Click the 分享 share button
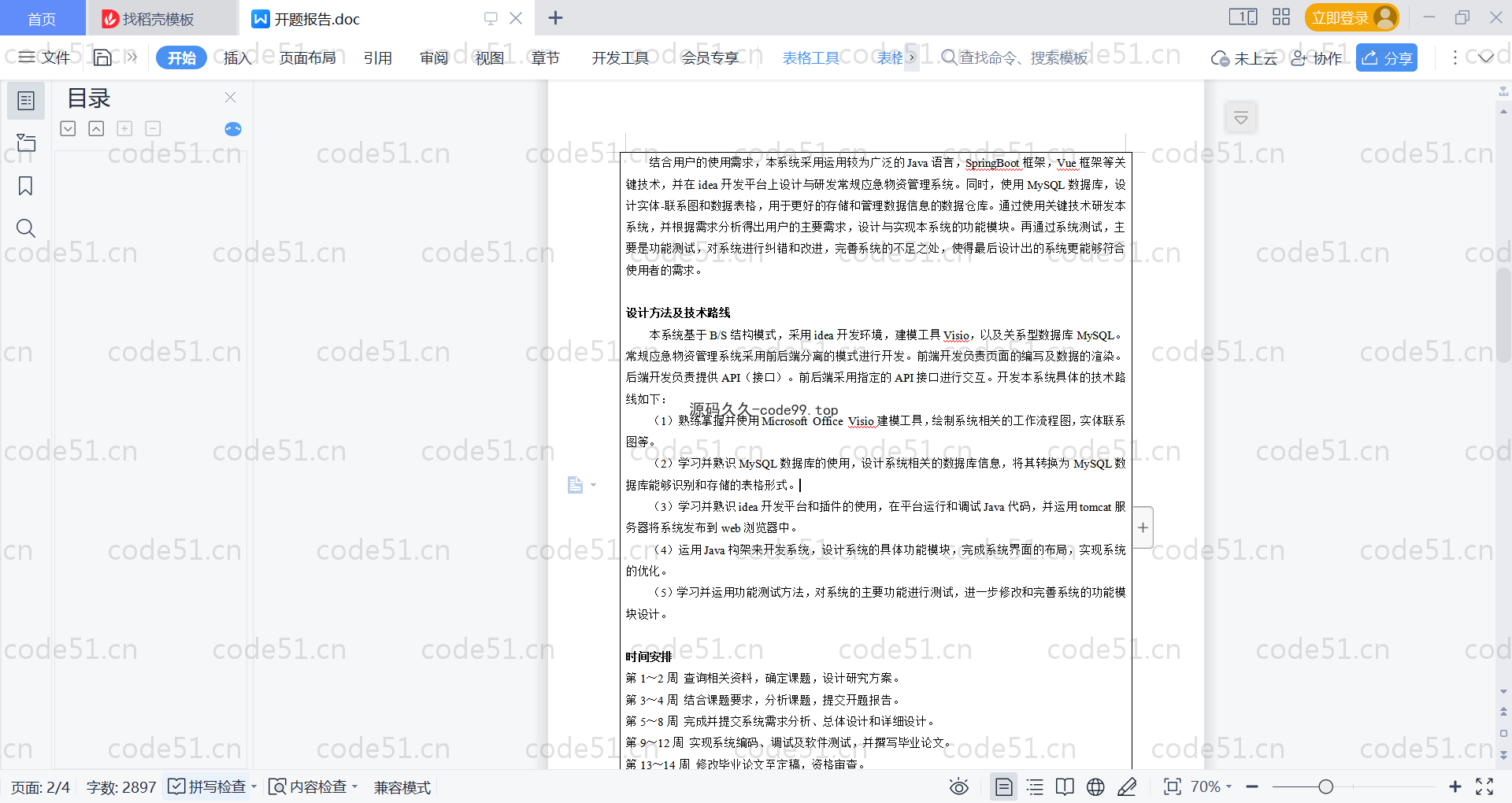The width and height of the screenshot is (1512, 803). tap(1387, 57)
